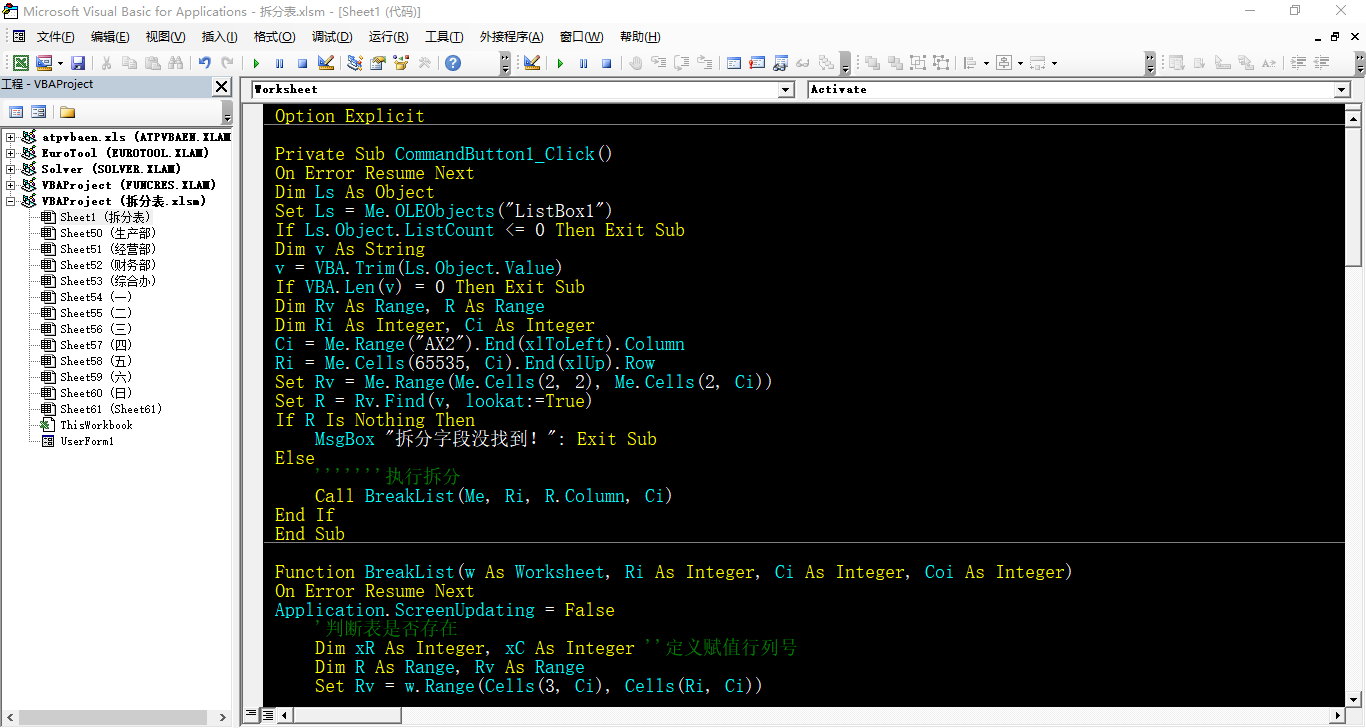The width and height of the screenshot is (1366, 728).
Task: Open the 外接程序(A) menu
Action: [x=511, y=37]
